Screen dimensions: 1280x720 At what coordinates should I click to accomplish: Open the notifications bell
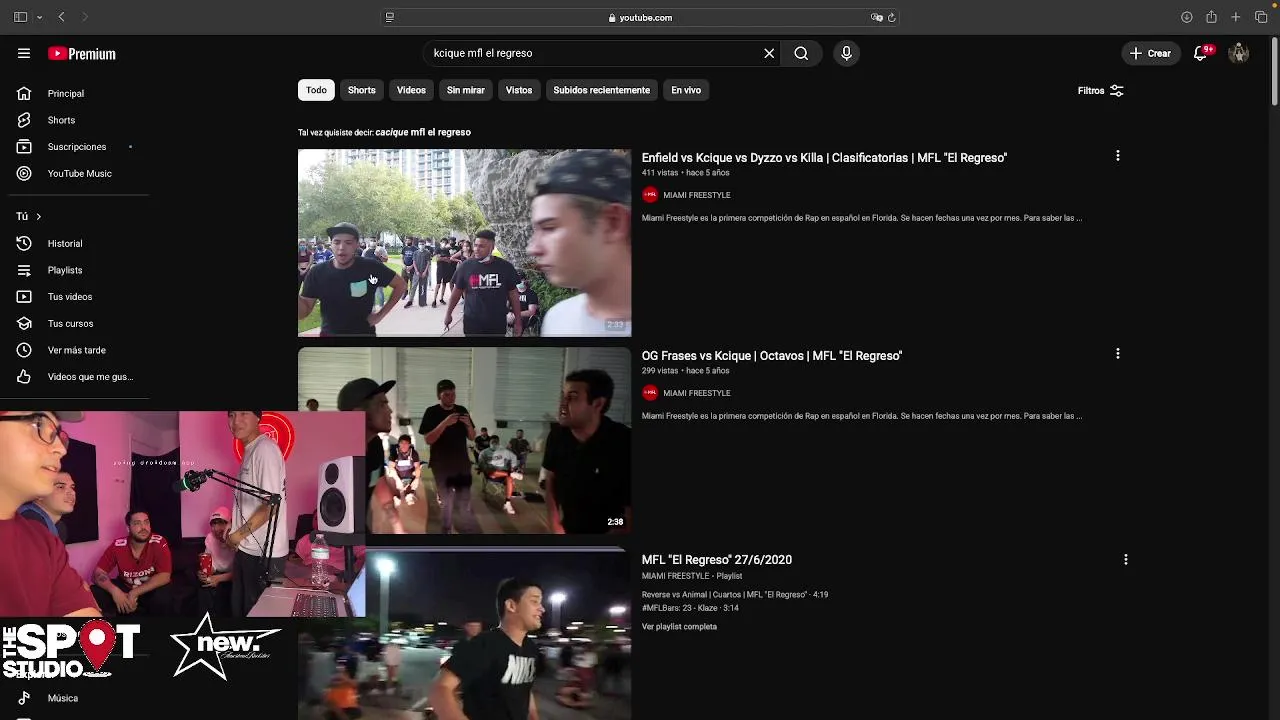point(1201,53)
